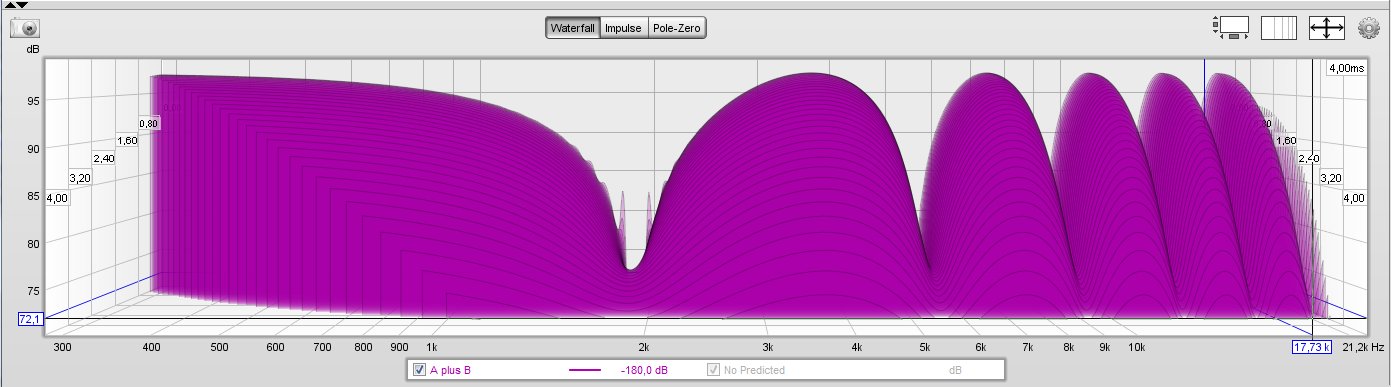This screenshot has height=387, width=1391.
Task: Click the A plus B legend label
Action: coord(450,370)
